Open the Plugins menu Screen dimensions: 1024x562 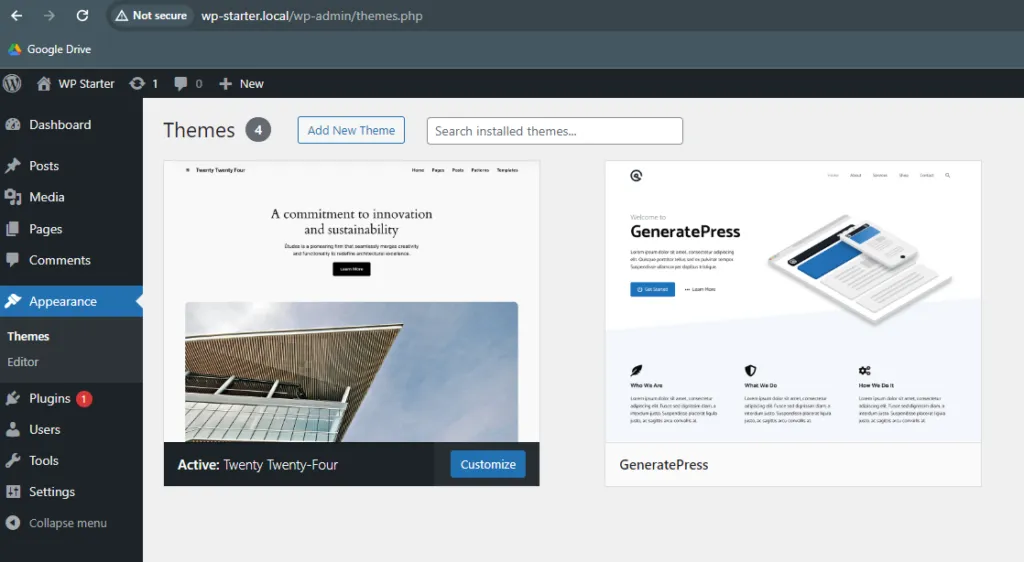click(x=50, y=398)
